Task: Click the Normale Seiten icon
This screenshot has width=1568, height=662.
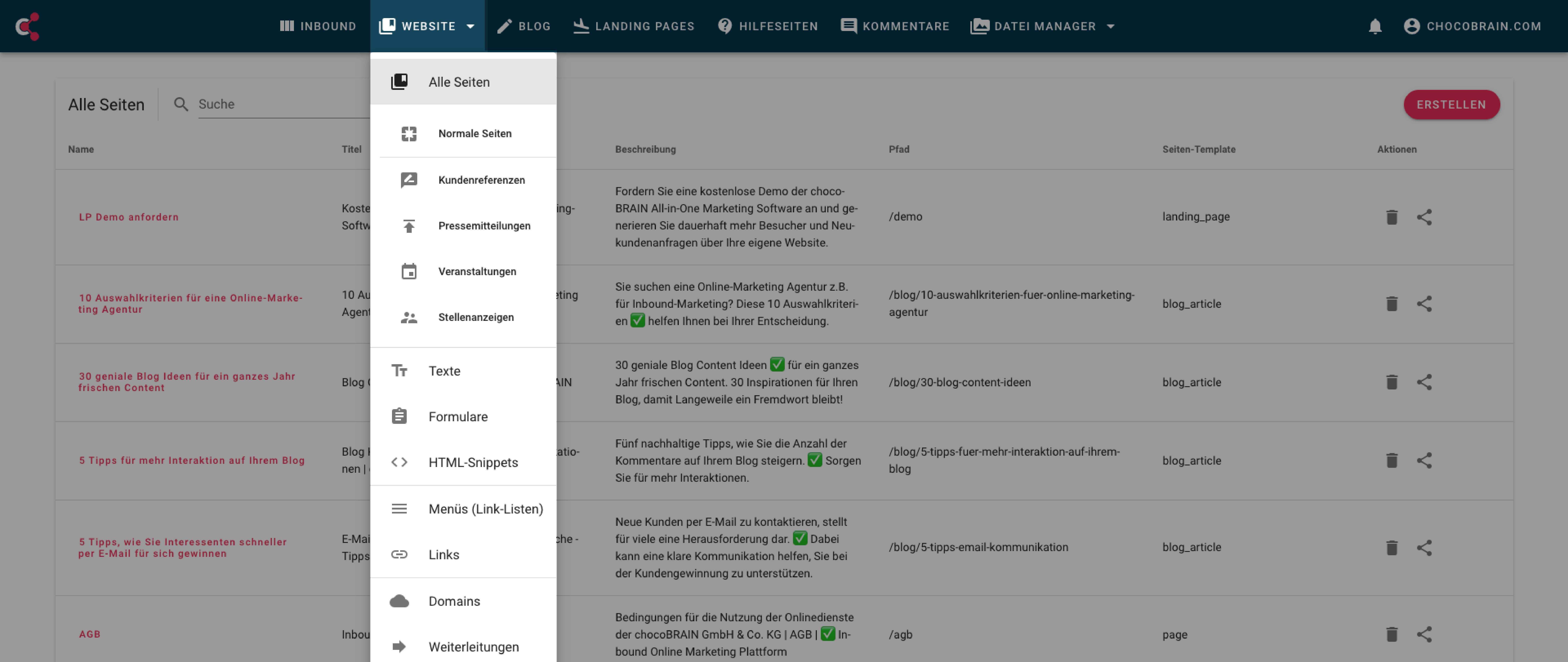Action: point(409,134)
